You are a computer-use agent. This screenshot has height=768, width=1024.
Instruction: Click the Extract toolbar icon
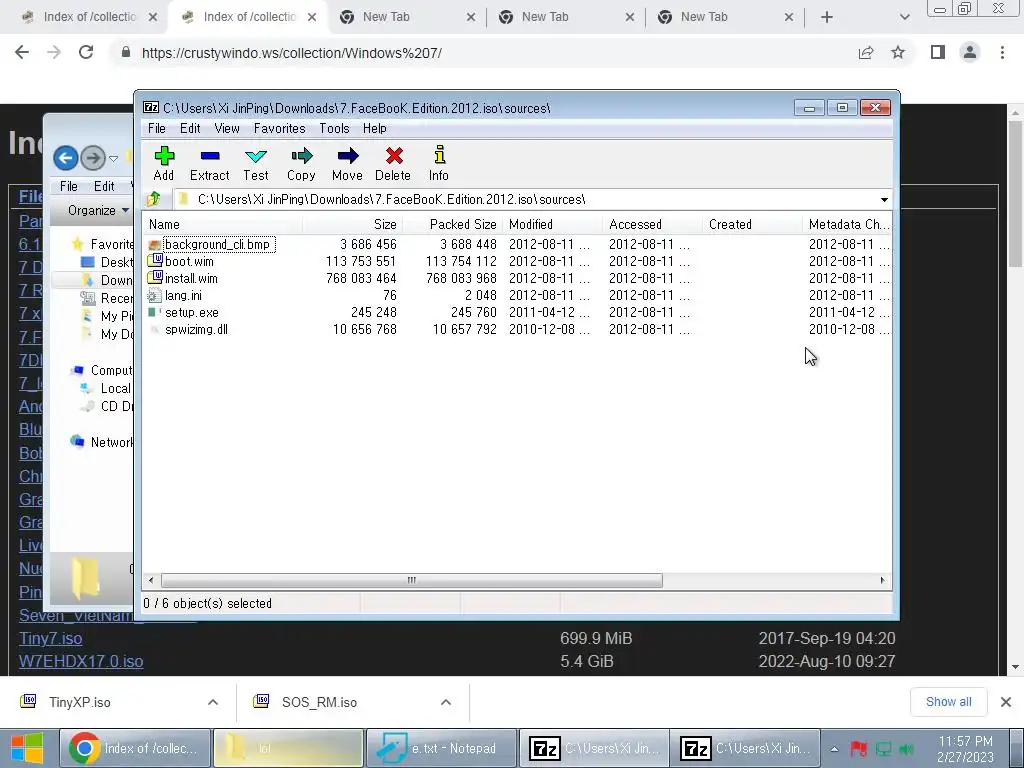[210, 163]
